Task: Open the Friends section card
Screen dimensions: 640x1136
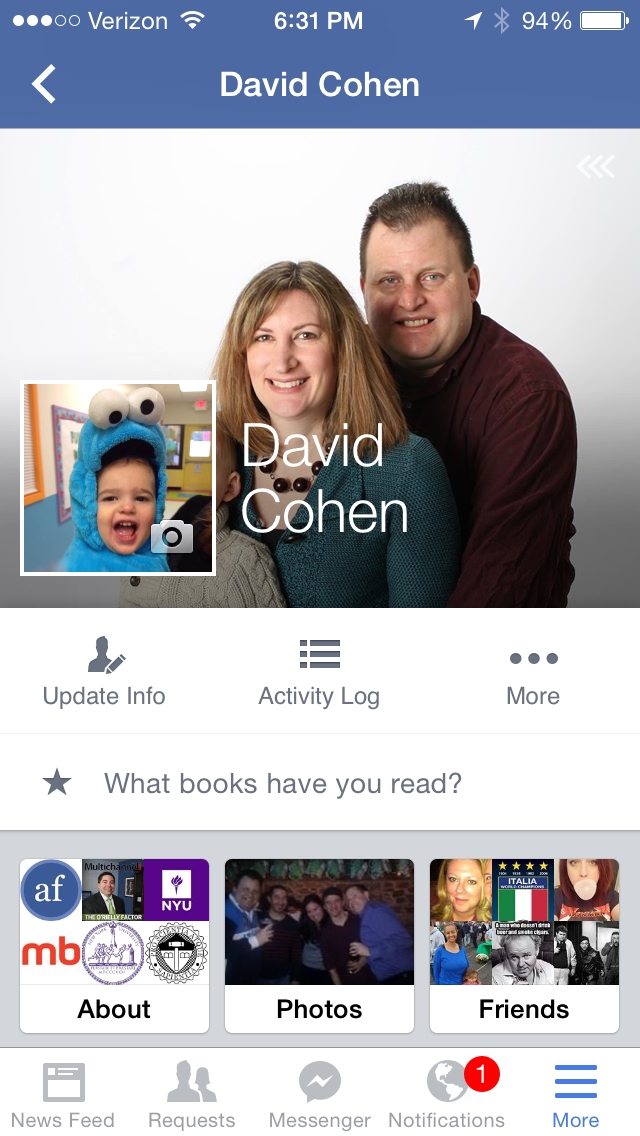Action: [x=525, y=945]
